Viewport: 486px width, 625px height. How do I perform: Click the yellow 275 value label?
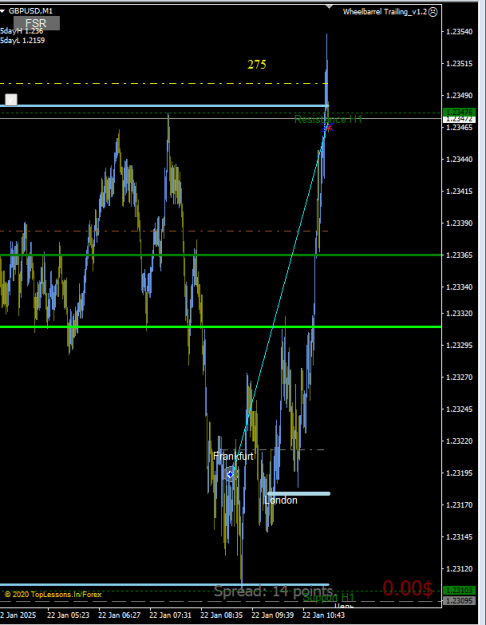click(x=257, y=65)
